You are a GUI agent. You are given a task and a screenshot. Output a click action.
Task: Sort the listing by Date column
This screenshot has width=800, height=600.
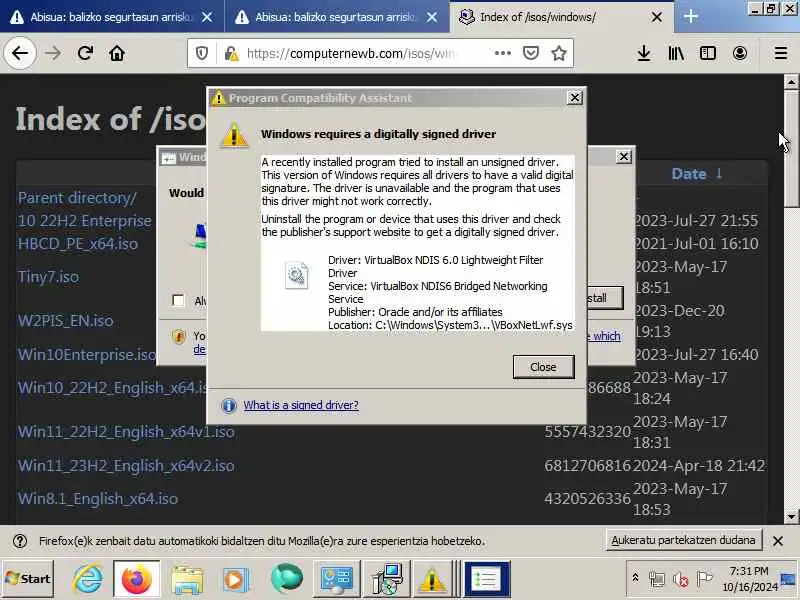[696, 173]
